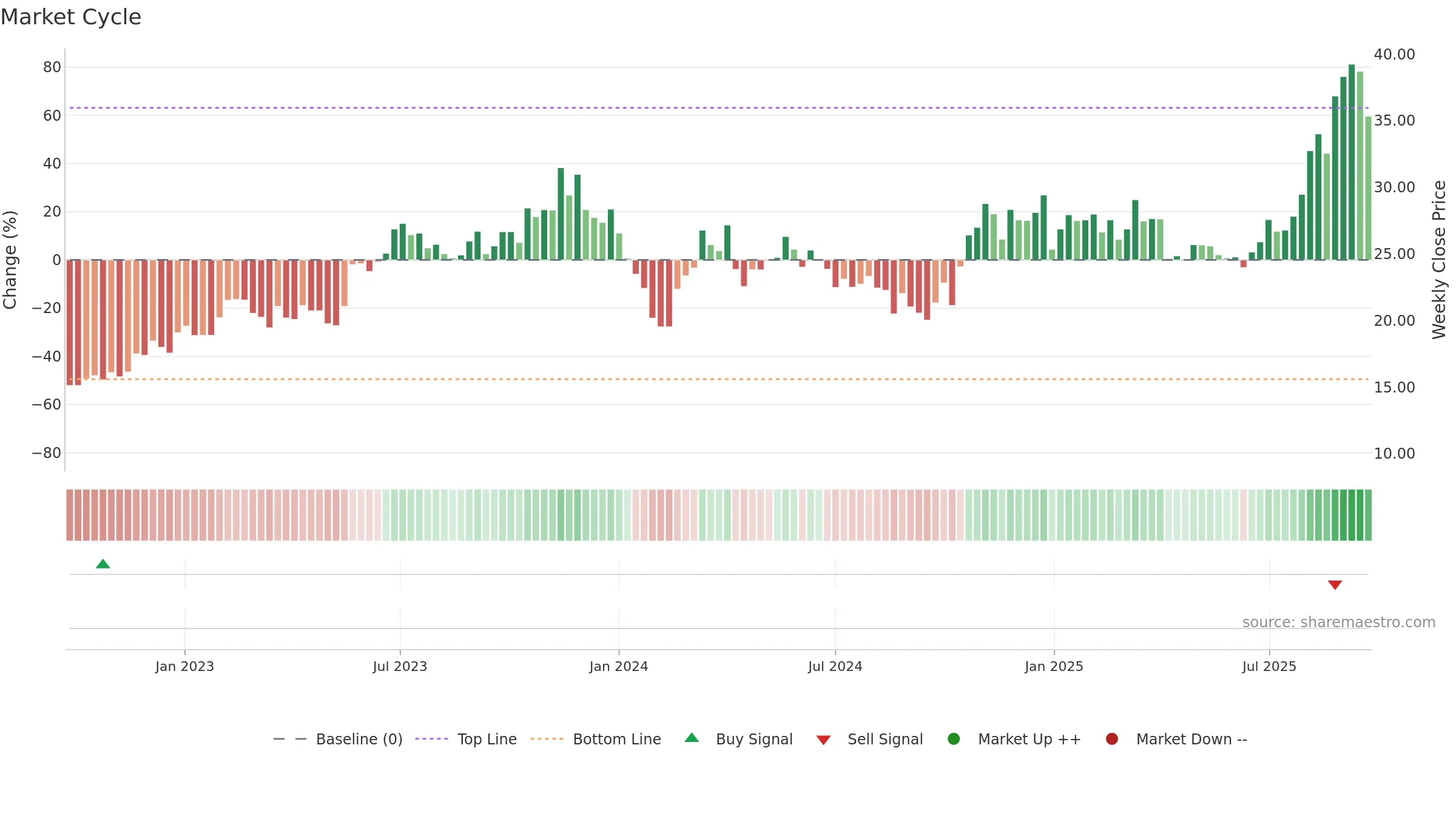1456x819 pixels.
Task: Click the red triangle icon in legend
Action: pyautogui.click(x=823, y=740)
